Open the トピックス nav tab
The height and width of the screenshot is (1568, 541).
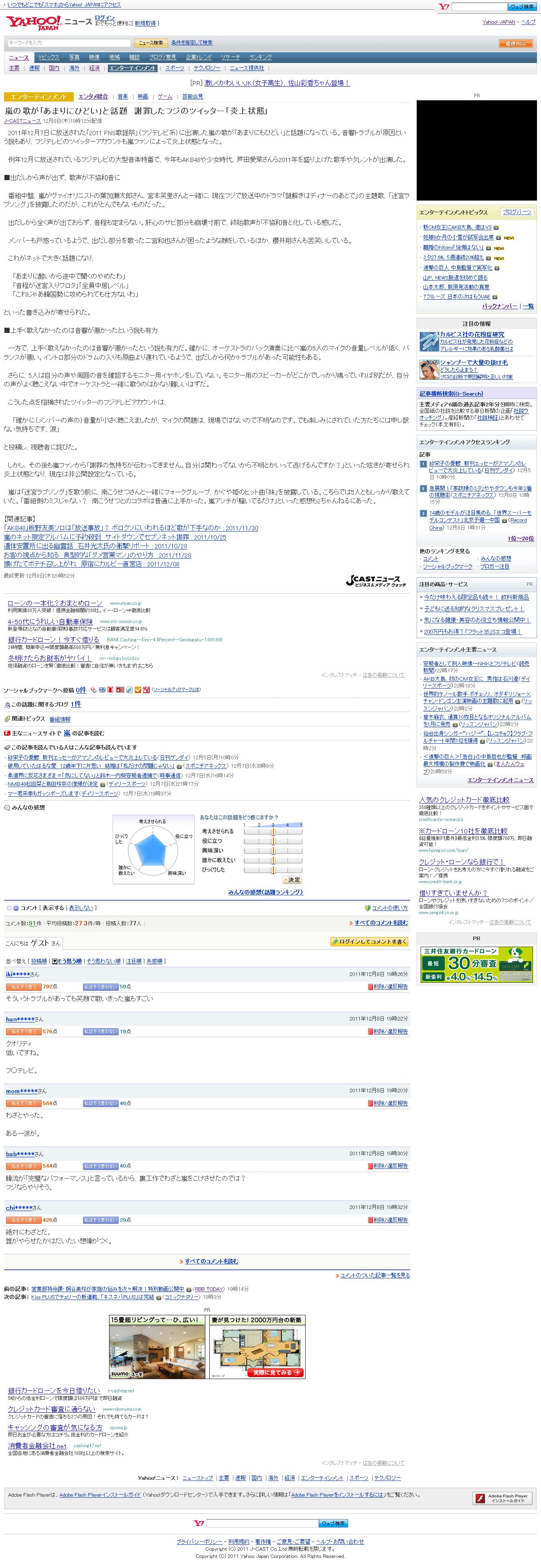coord(49,57)
